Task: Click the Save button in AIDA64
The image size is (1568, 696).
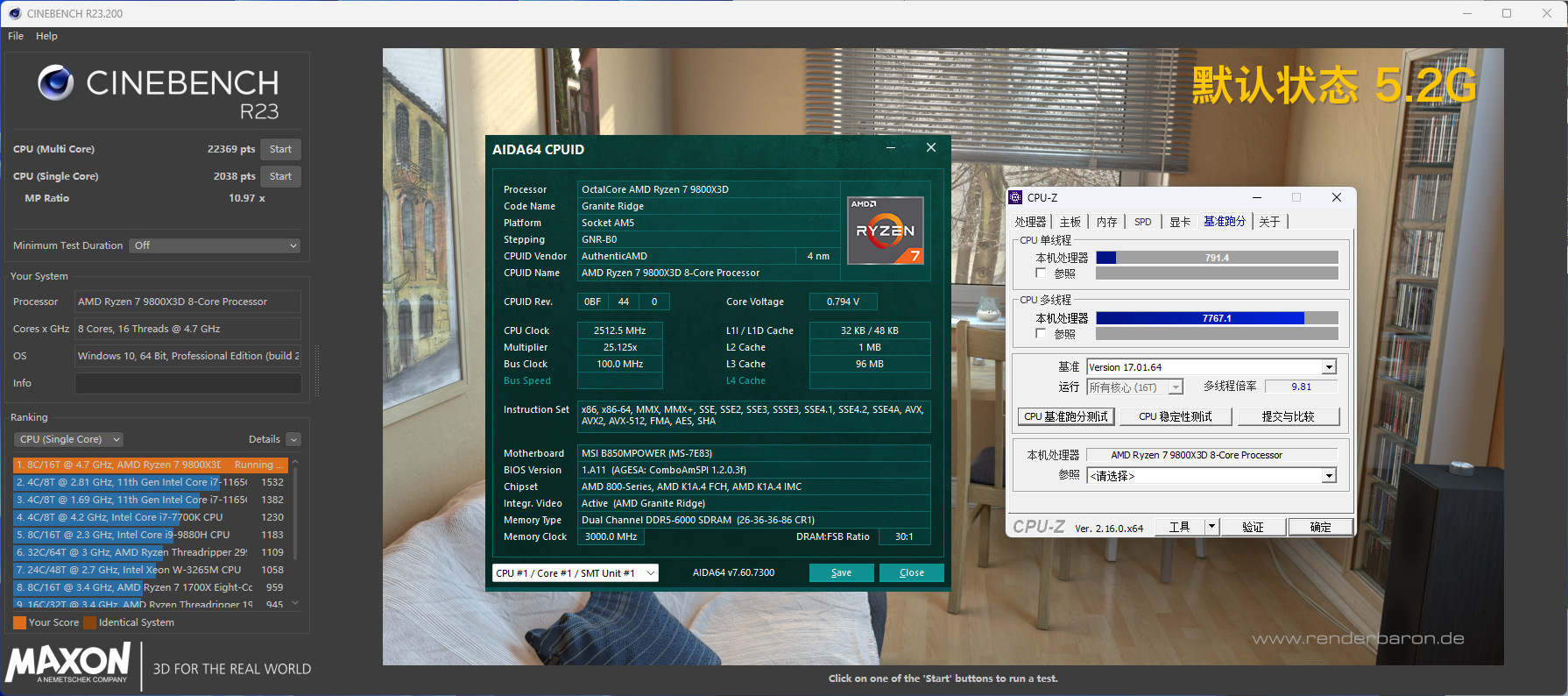Action: click(x=841, y=572)
